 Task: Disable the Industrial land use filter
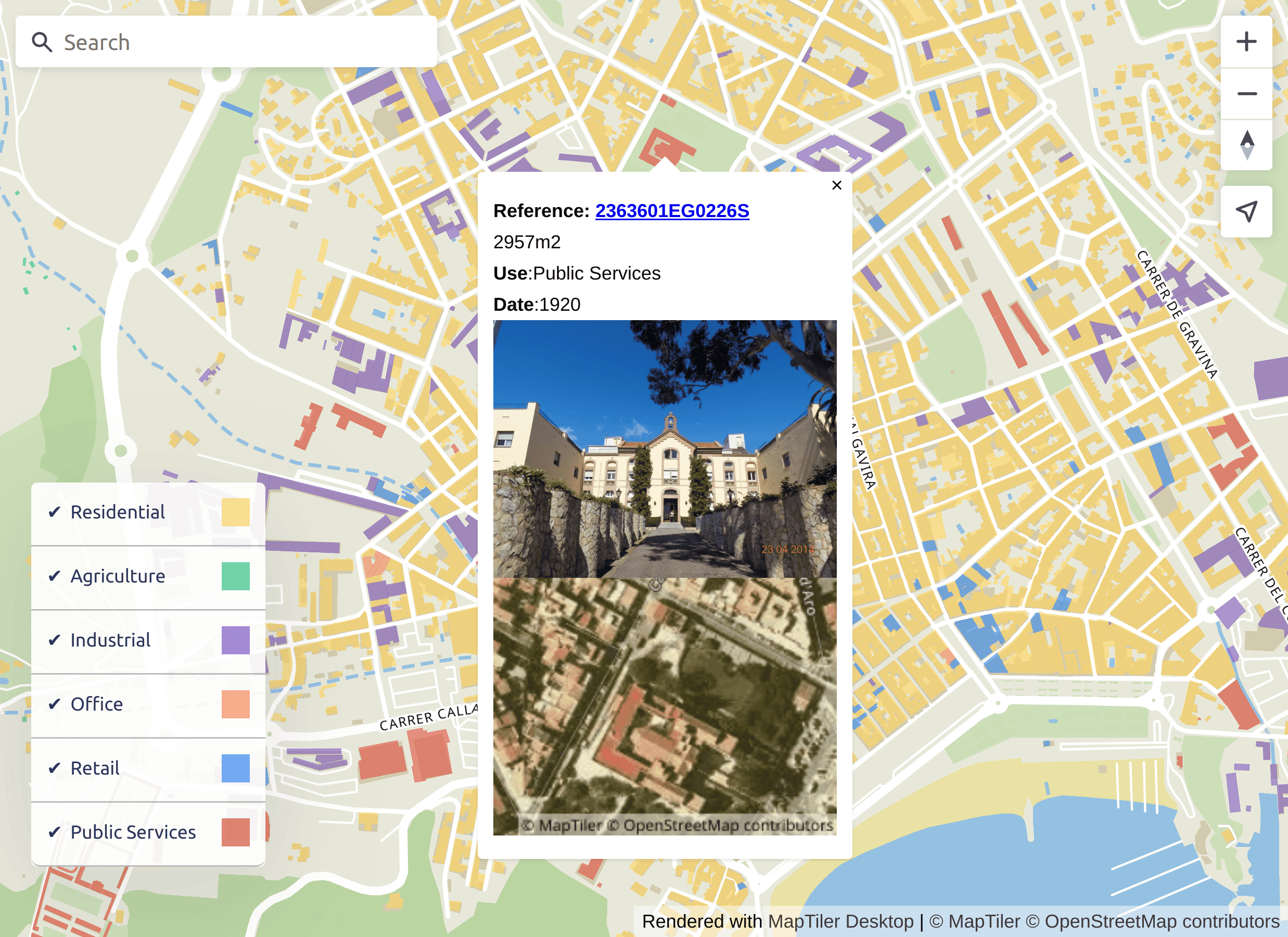click(x=54, y=640)
